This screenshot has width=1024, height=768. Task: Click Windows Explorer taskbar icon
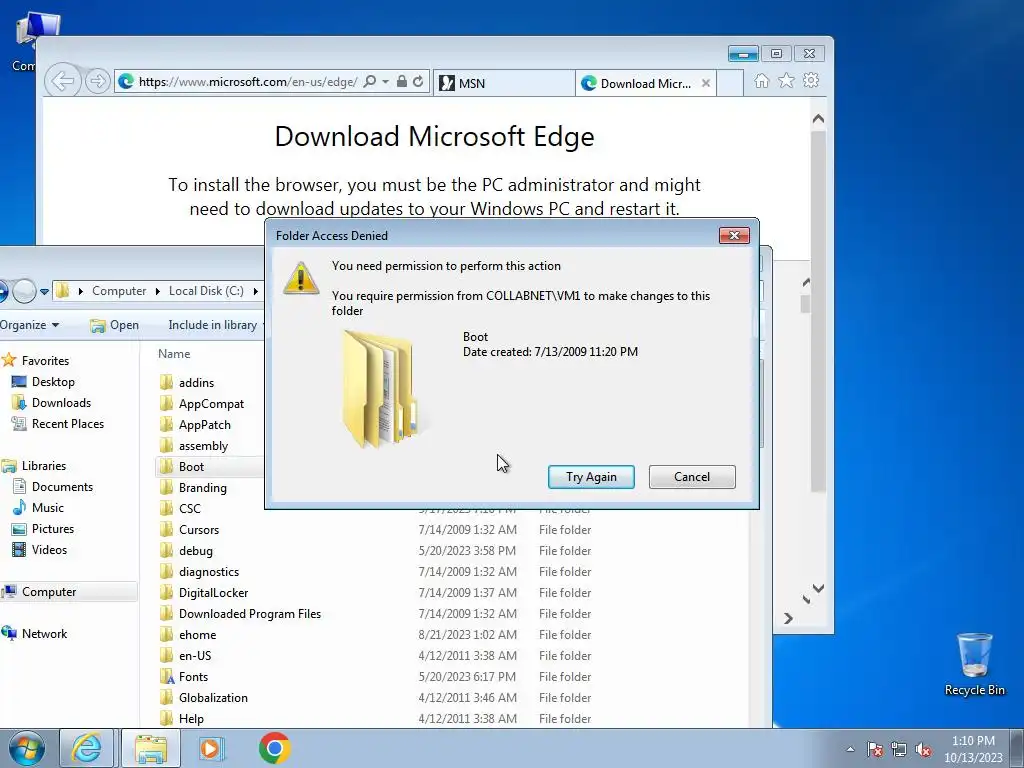pyautogui.click(x=150, y=748)
